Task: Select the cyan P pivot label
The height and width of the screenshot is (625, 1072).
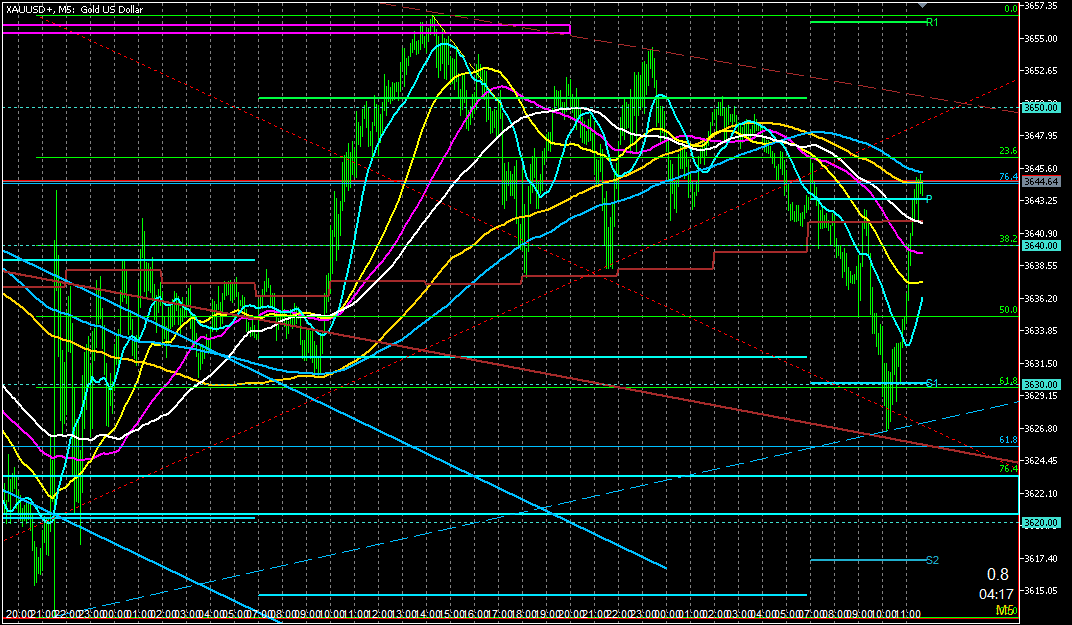Action: pos(929,199)
